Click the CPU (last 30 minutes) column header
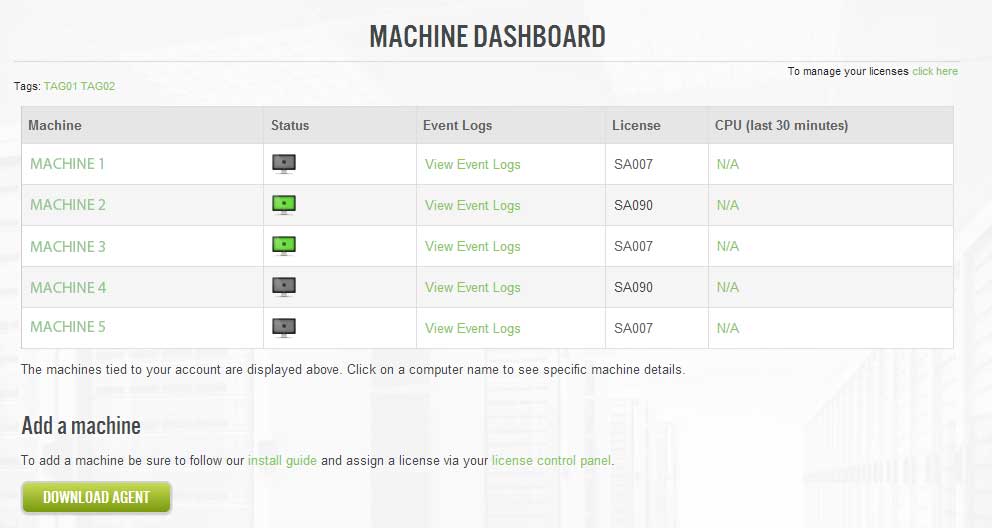992x528 pixels. click(781, 125)
